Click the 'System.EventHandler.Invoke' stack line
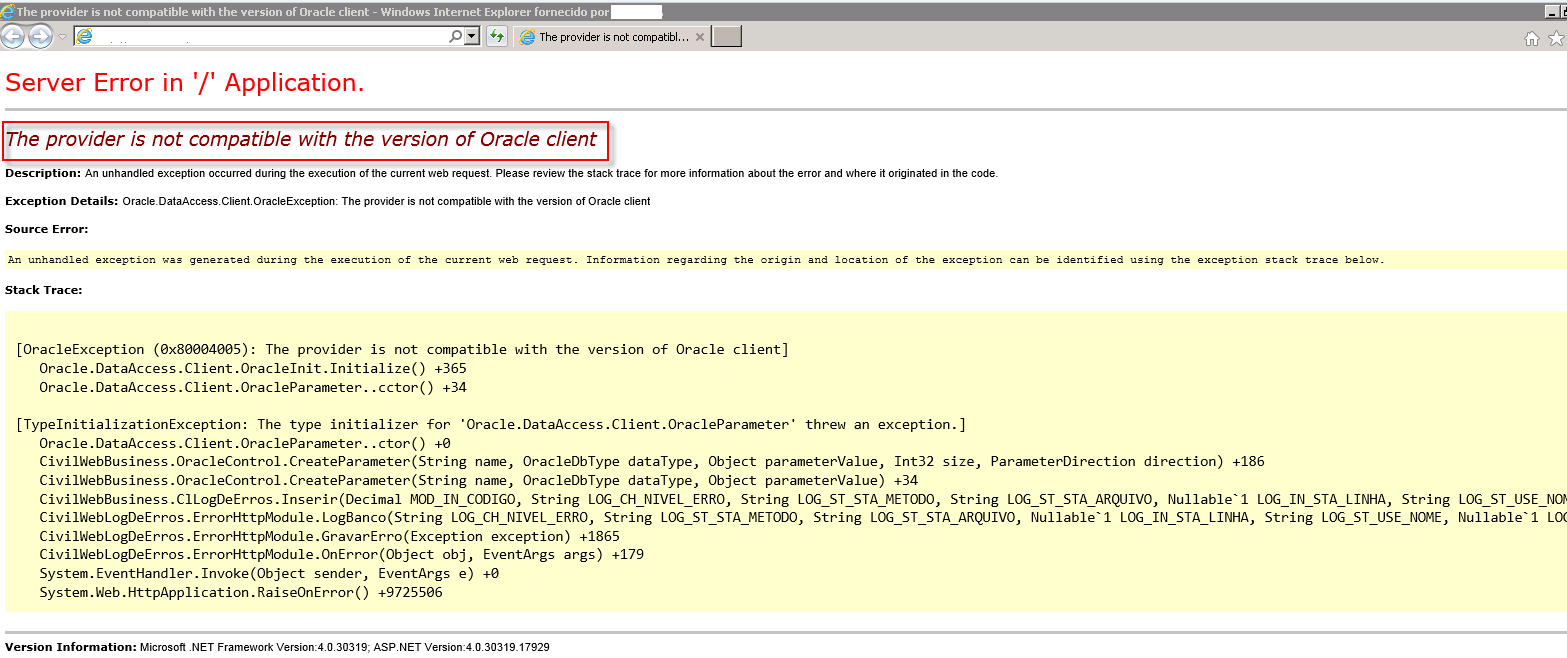1567x658 pixels. [269, 573]
